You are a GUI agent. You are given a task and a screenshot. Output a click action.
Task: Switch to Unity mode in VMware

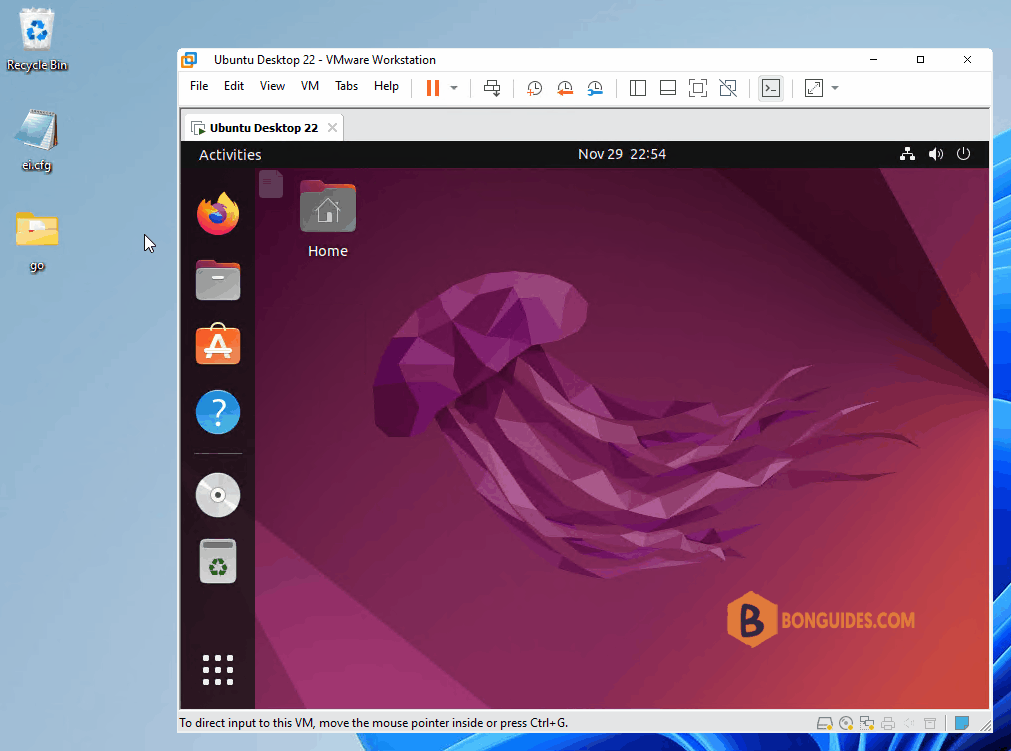pyautogui.click(x=728, y=88)
